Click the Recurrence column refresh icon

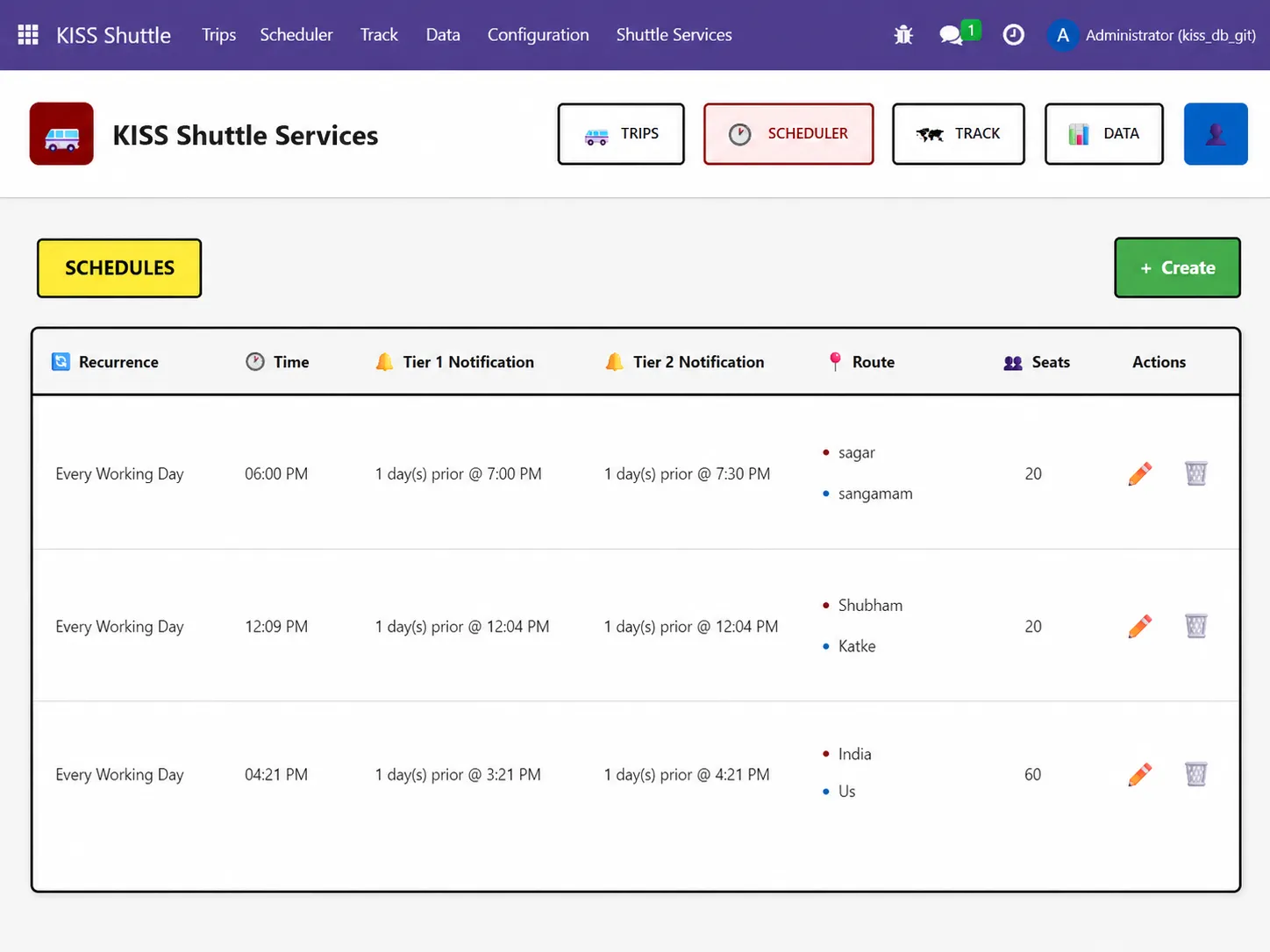coord(61,362)
